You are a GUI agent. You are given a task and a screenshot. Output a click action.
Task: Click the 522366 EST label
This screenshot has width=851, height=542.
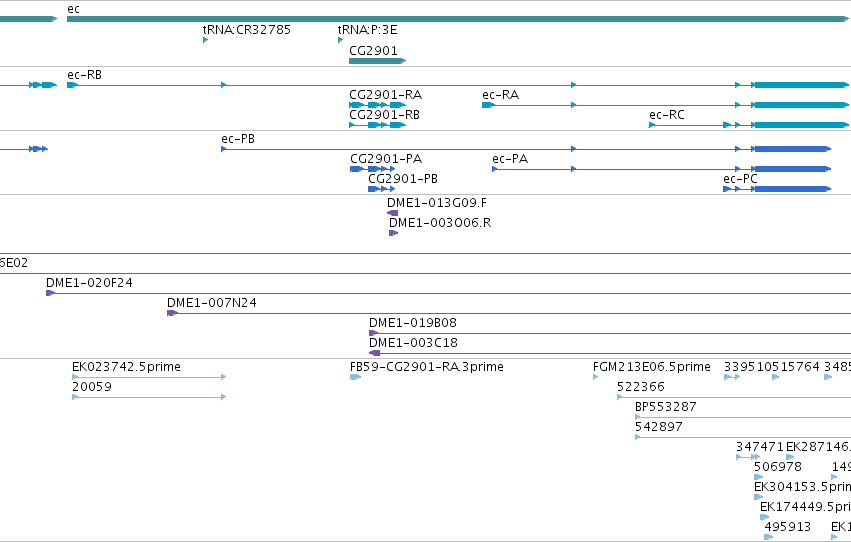click(x=640, y=387)
